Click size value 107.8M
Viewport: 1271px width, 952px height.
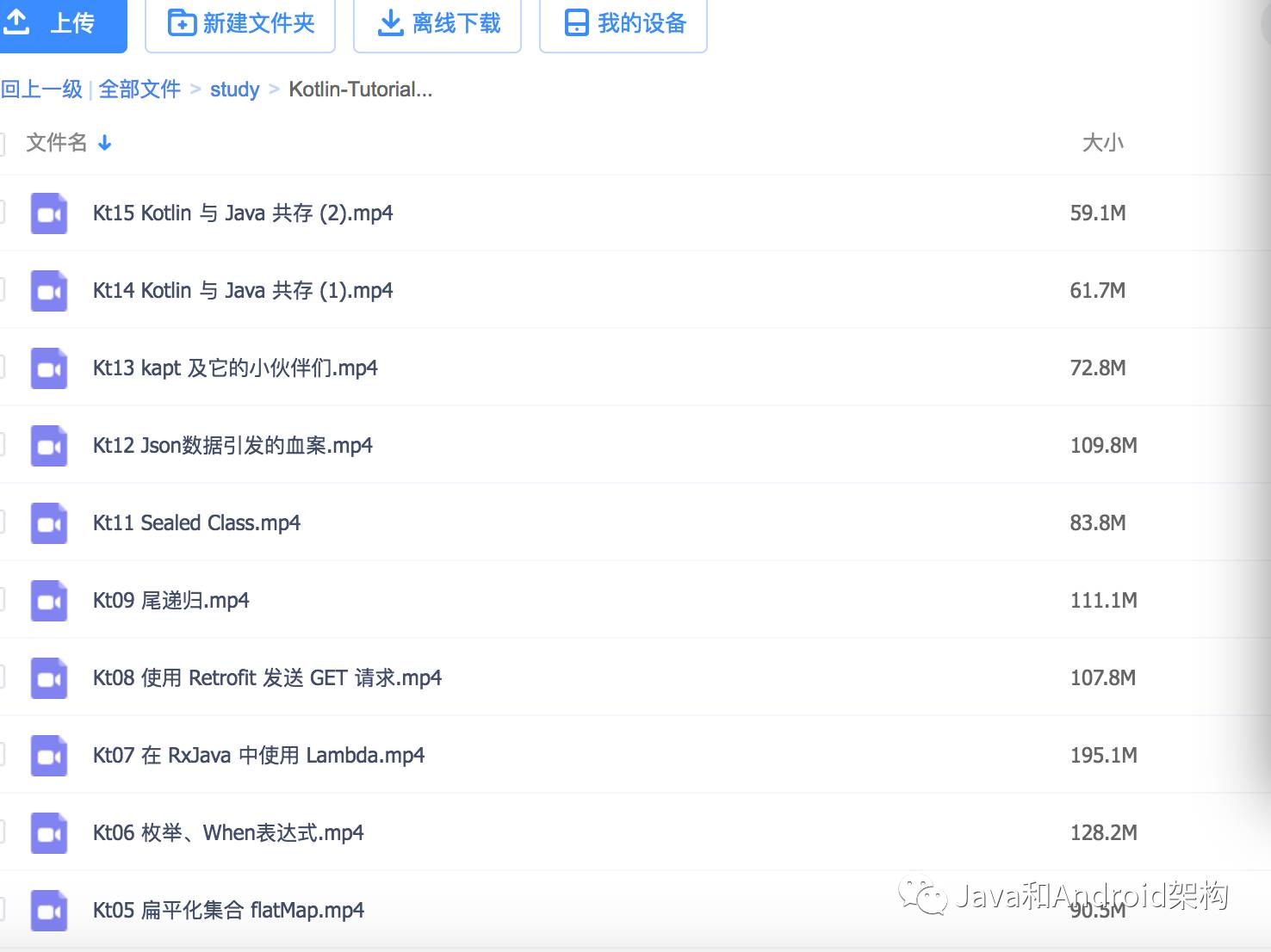1103,678
